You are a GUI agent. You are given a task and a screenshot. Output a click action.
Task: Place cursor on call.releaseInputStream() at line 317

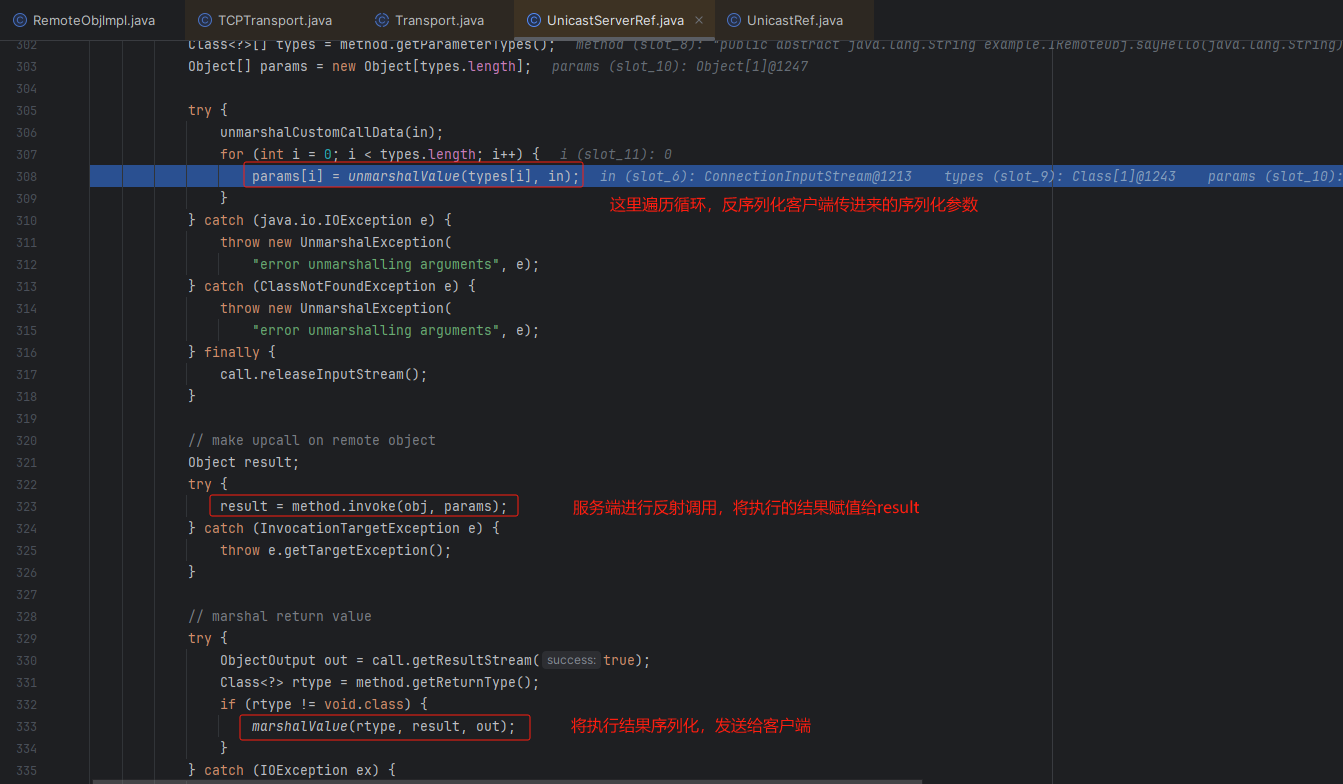(323, 375)
